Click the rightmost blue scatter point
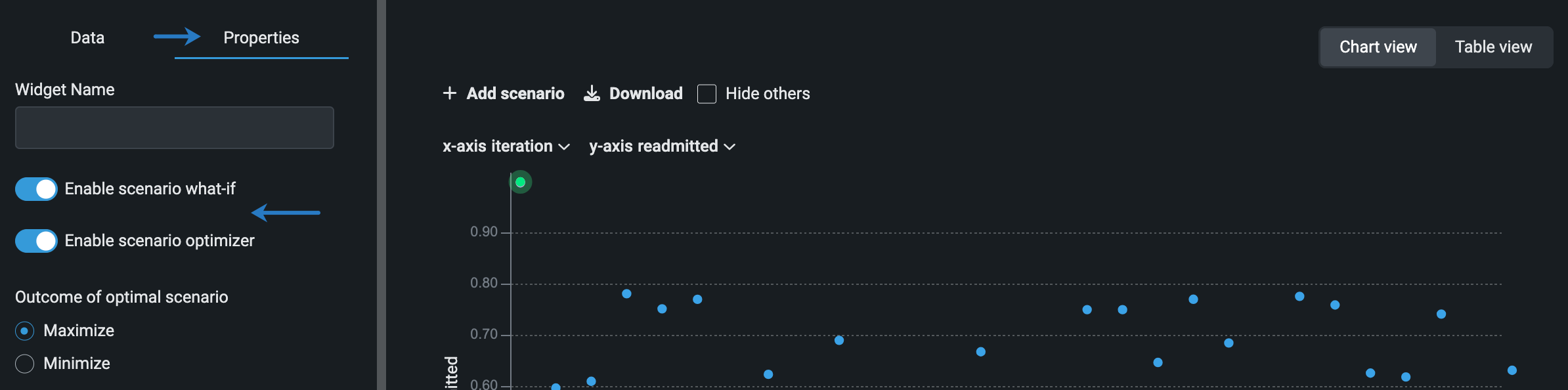 pos(1512,370)
